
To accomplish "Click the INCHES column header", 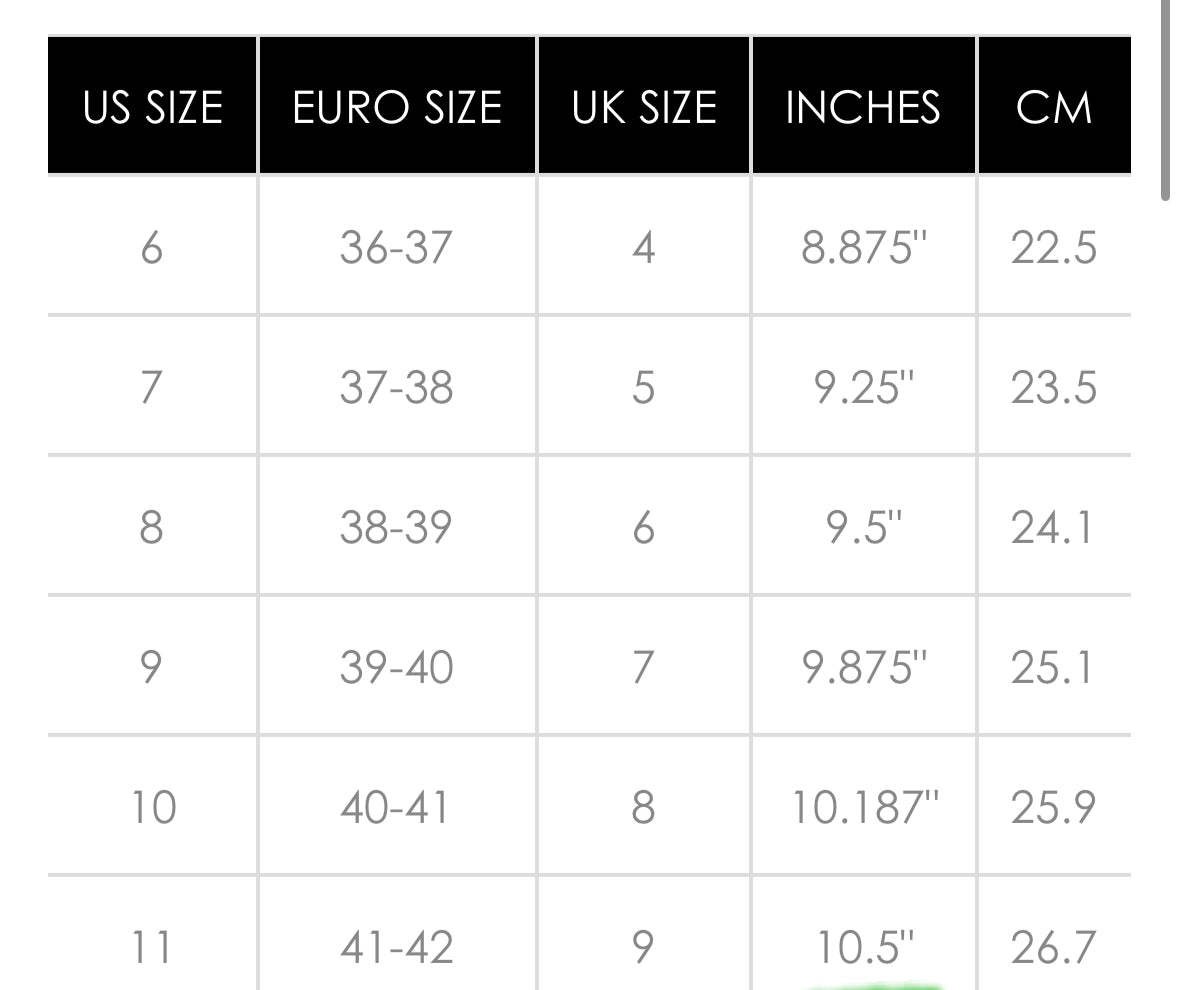I will point(863,107).
